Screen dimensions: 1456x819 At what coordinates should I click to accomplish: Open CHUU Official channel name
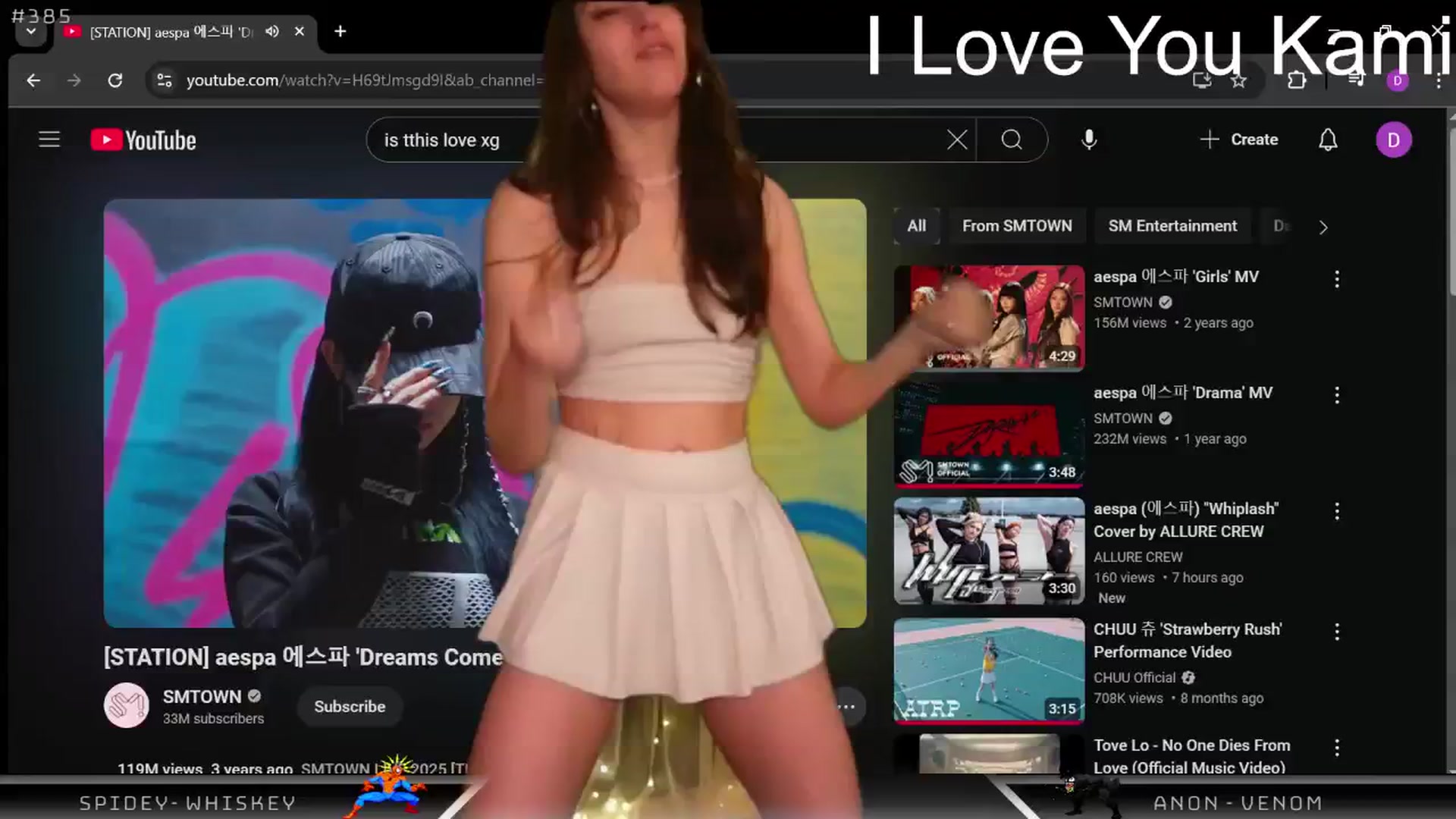pos(1134,678)
